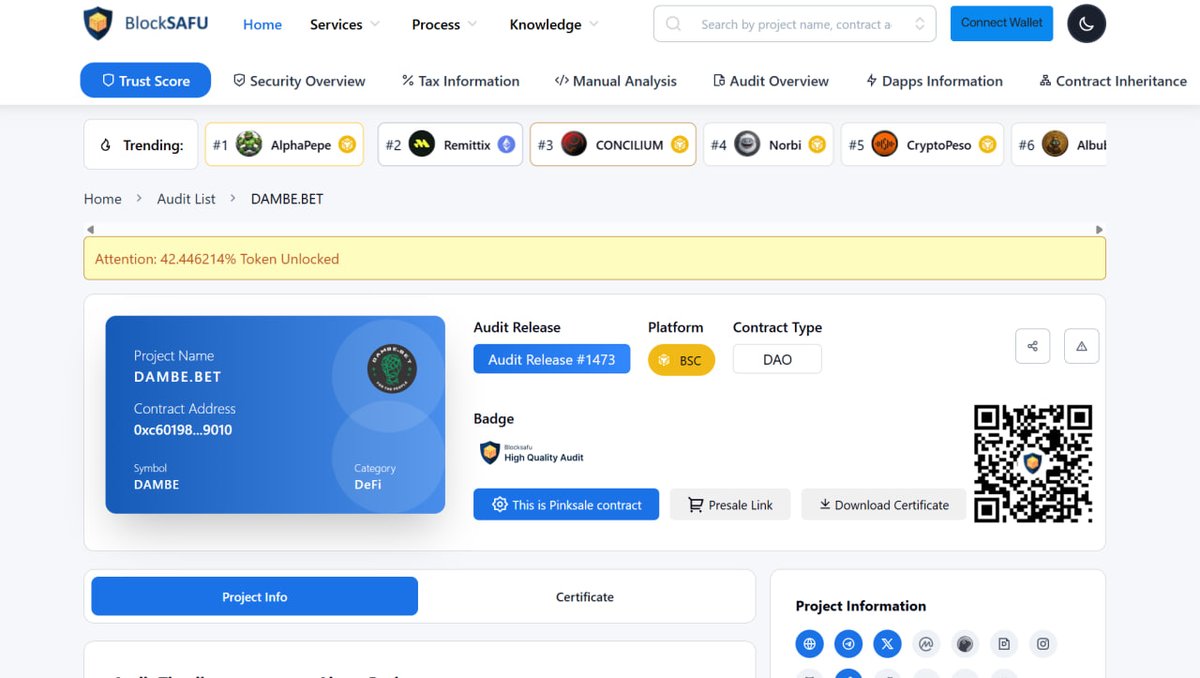
Task: Open the search field's magnifier icon
Action: click(x=672, y=23)
